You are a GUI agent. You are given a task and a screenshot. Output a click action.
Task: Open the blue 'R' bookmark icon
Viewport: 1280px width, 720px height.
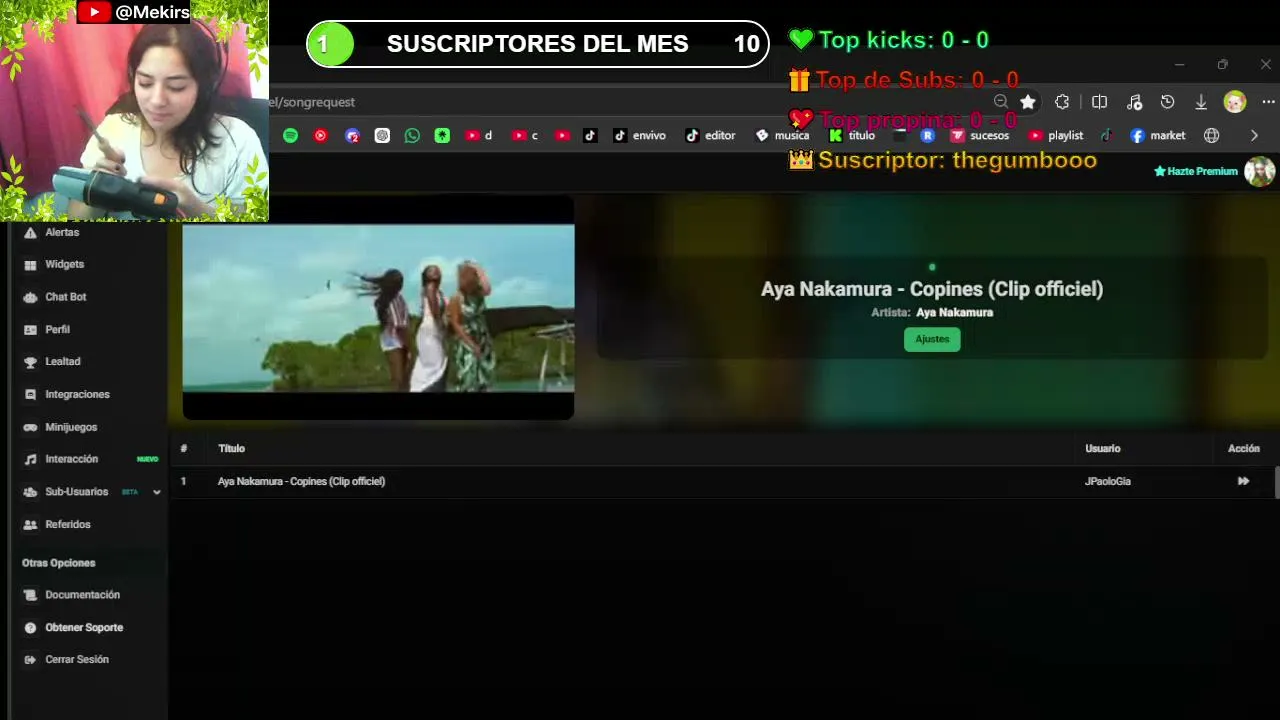pos(927,135)
